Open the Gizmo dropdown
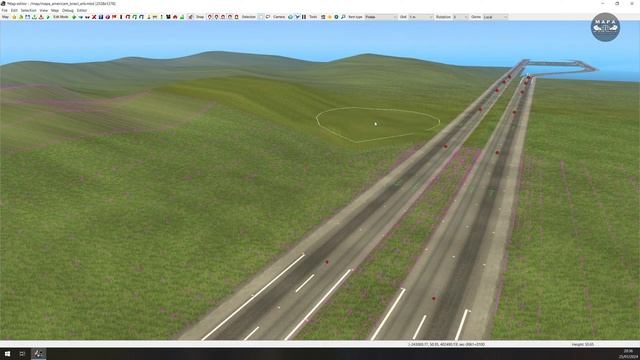Viewport: 640px width, 360px height. (495, 17)
